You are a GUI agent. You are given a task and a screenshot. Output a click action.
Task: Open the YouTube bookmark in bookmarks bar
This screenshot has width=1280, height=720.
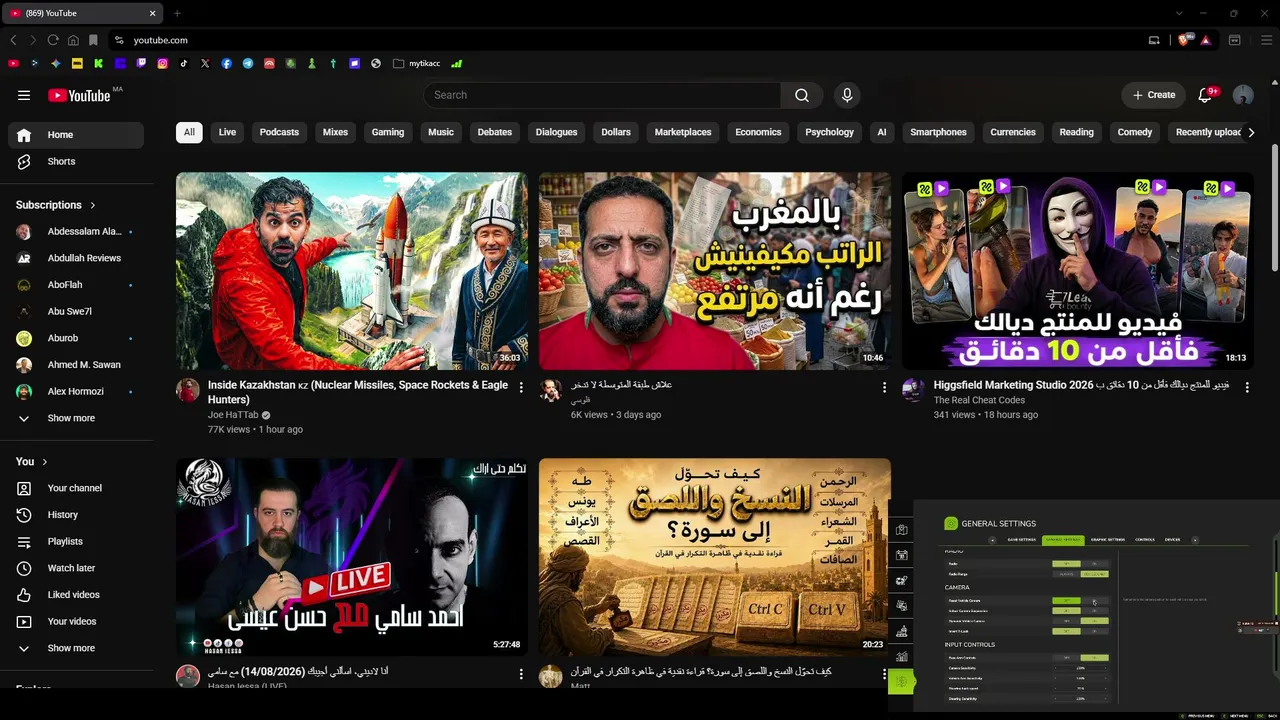pyautogui.click(x=13, y=63)
